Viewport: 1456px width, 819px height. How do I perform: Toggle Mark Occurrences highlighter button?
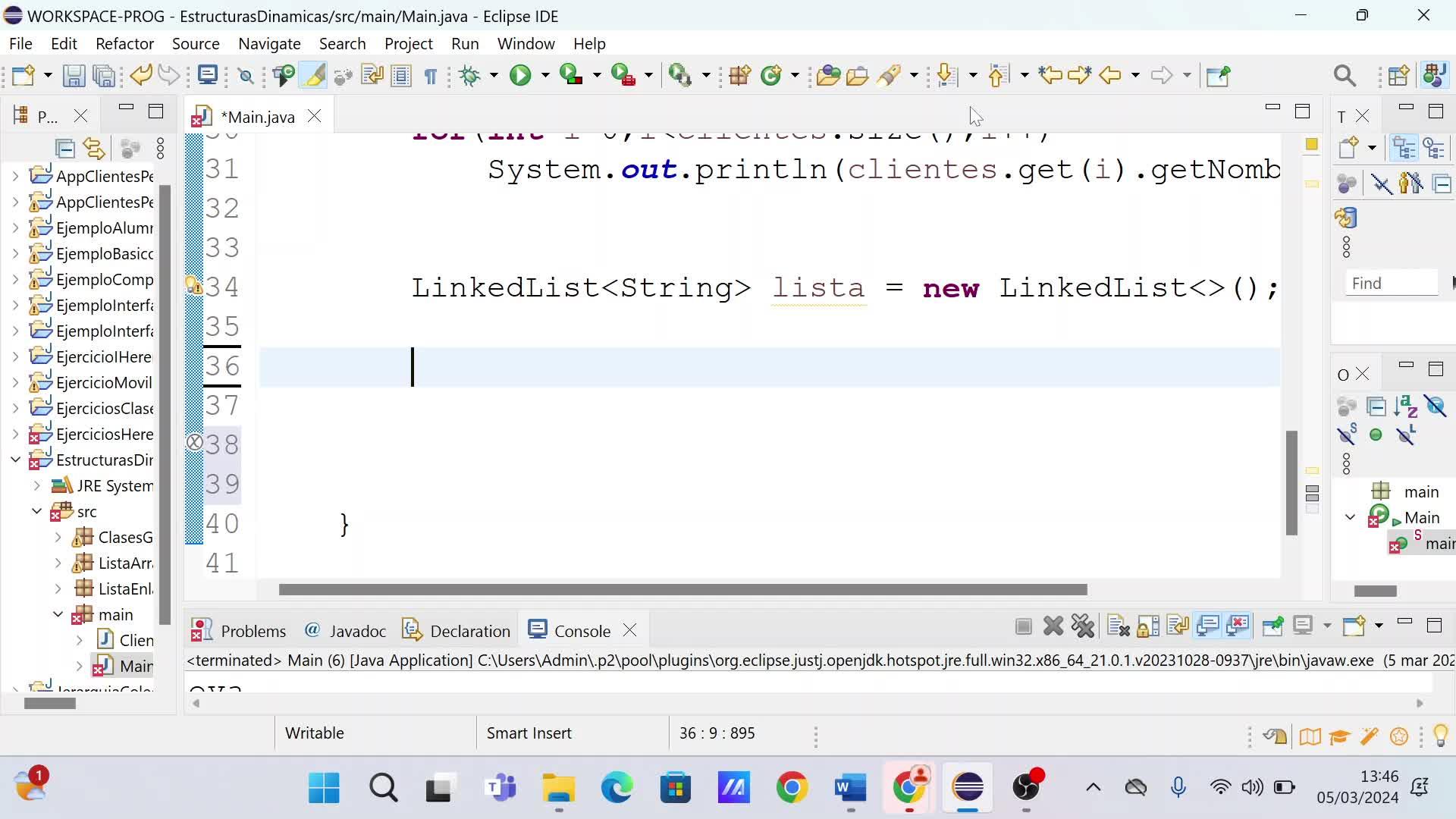(x=313, y=75)
